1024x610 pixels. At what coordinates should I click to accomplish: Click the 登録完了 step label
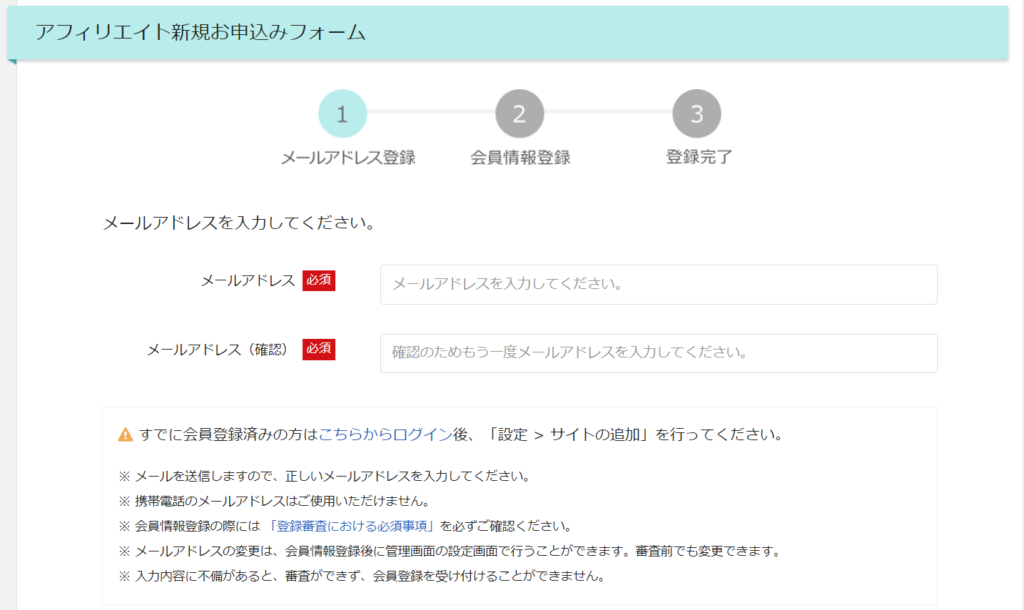coord(699,157)
